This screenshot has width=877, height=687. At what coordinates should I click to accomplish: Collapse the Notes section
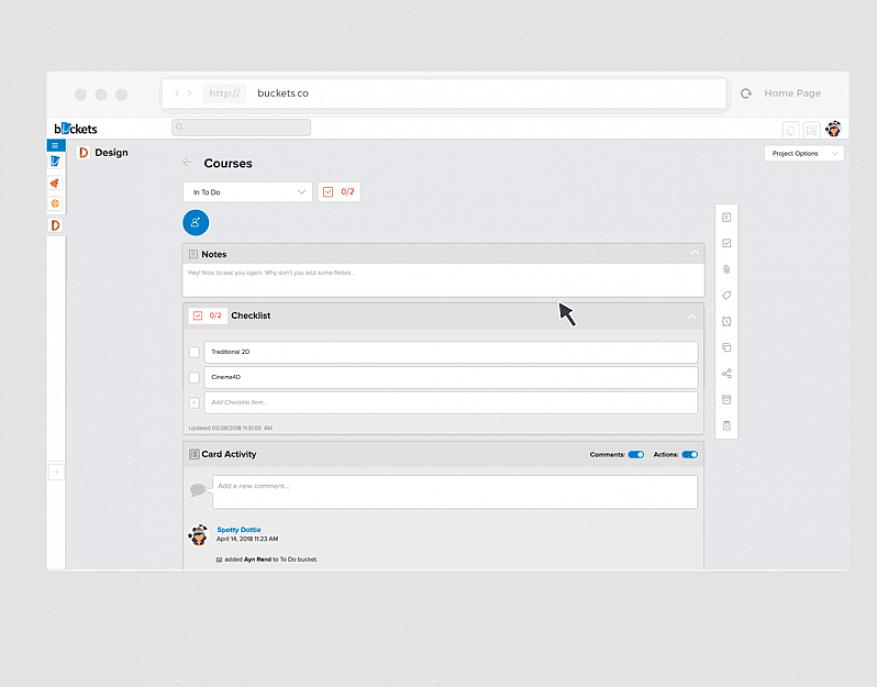[x=694, y=254]
